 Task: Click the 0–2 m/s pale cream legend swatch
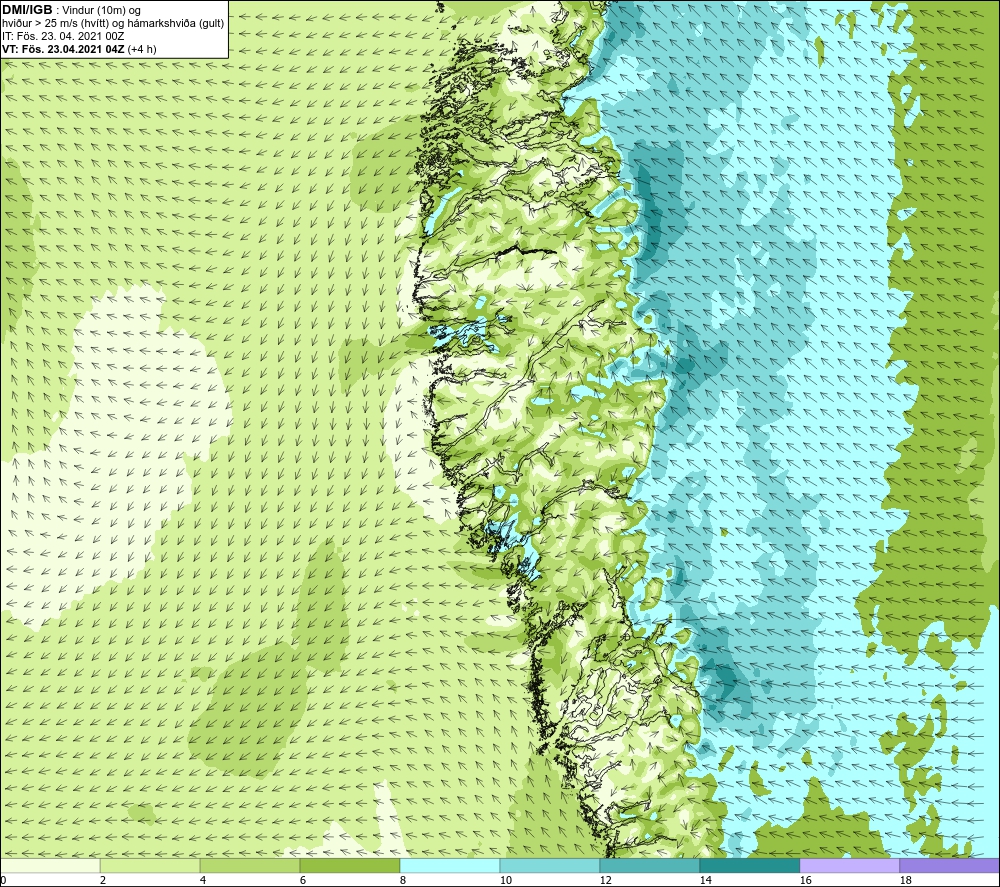click(50, 865)
